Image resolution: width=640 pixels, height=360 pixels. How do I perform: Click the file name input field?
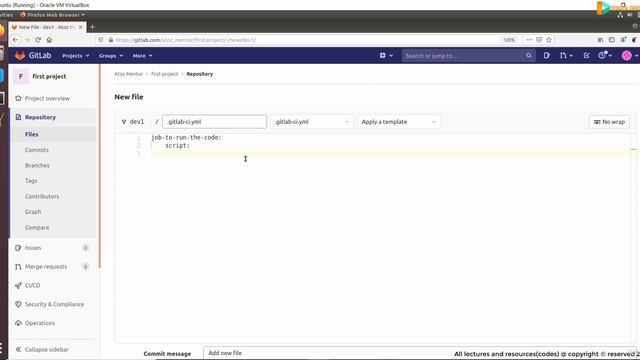click(214, 122)
